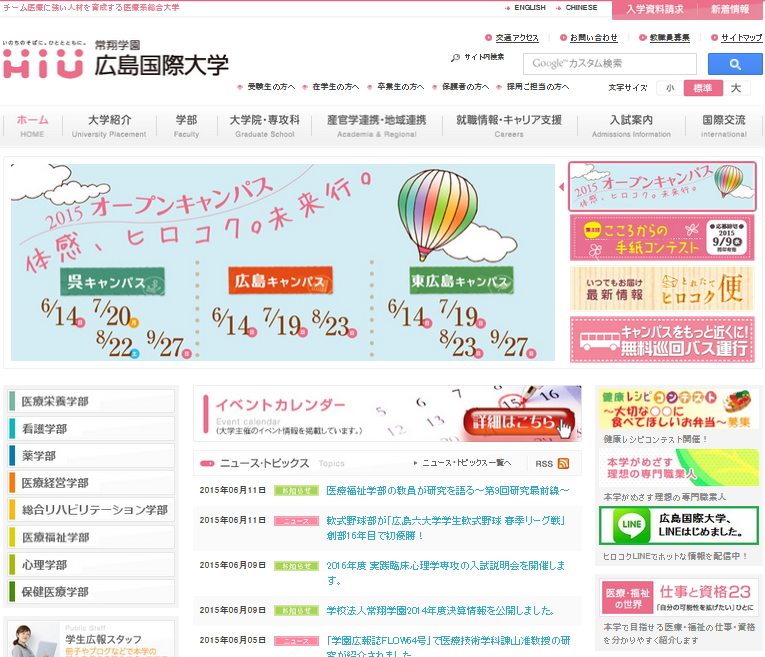The width and height of the screenshot is (765, 657).
Task: Select the green 医療栄養学部 colored sidebar item
Action: (90, 402)
